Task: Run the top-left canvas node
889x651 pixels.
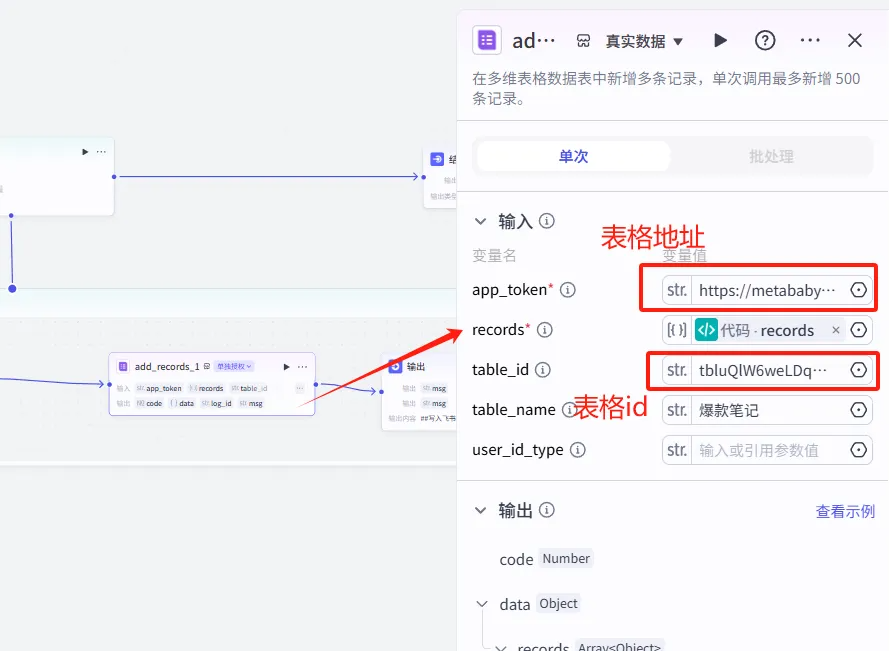Action: pyautogui.click(x=85, y=151)
